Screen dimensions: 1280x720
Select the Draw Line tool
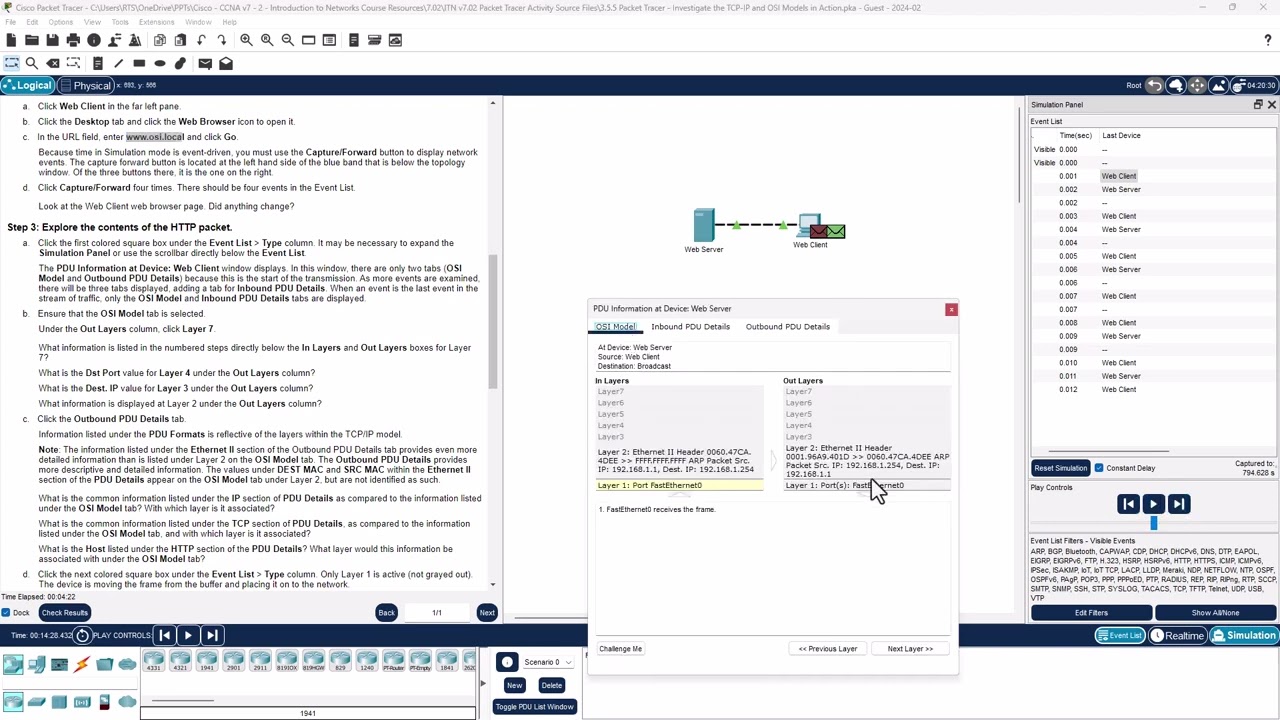[118, 63]
